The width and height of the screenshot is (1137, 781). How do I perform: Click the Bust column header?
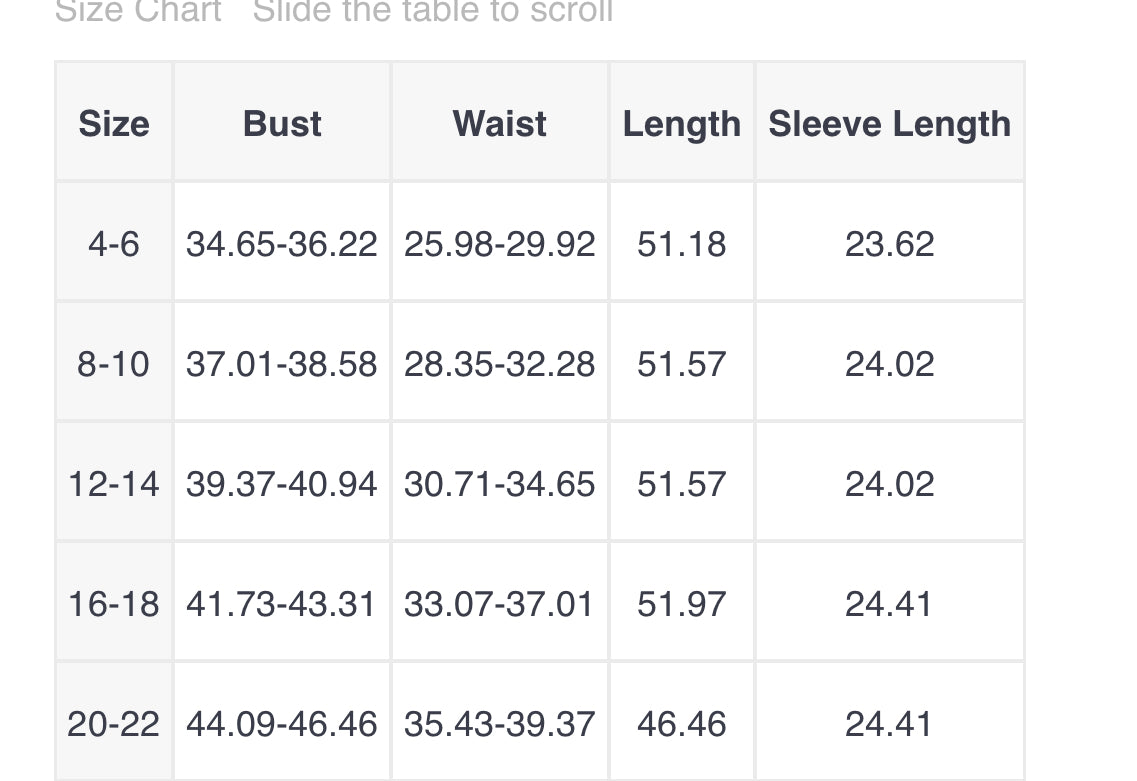282,124
